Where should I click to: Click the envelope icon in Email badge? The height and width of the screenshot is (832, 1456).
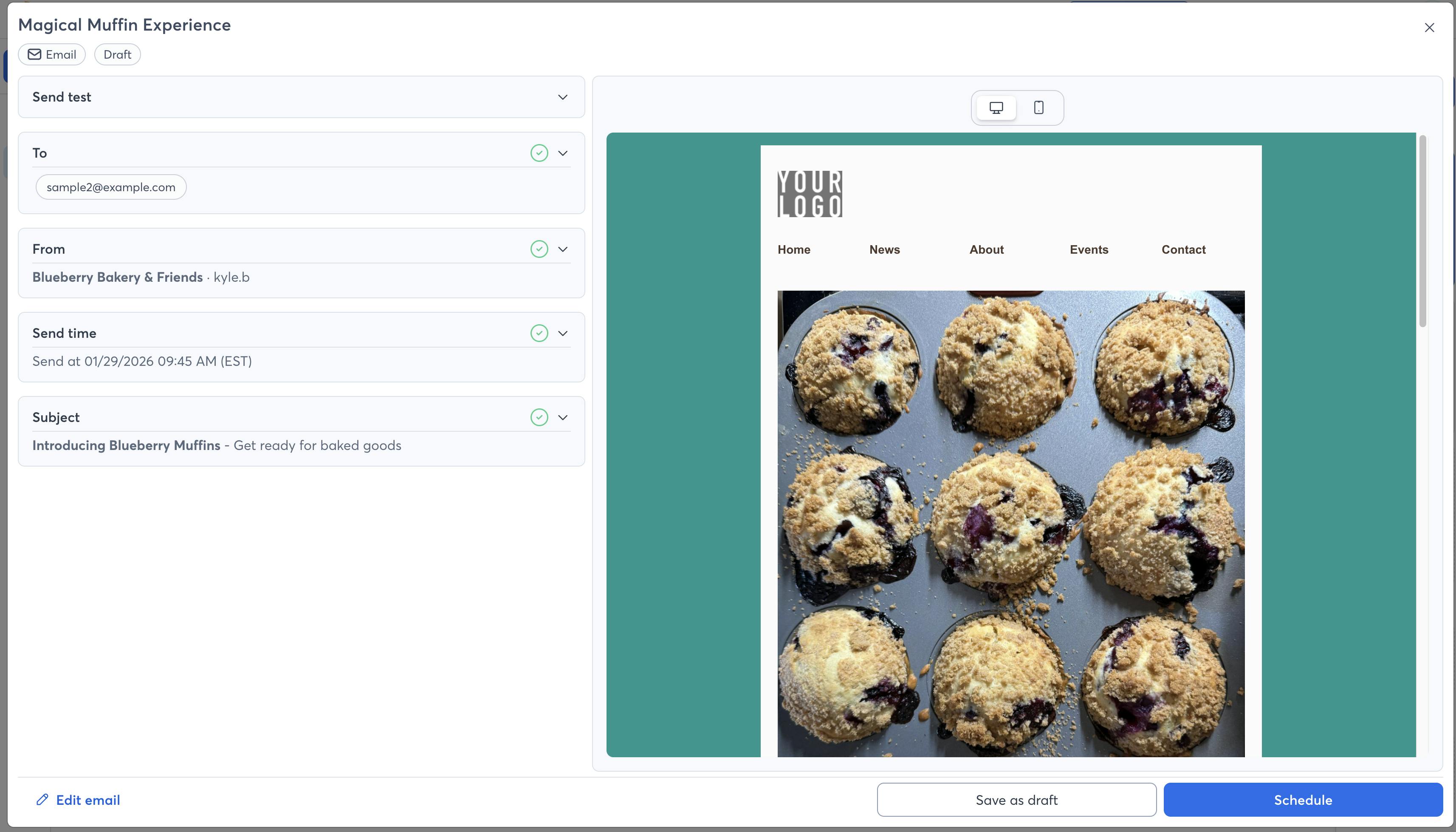[x=35, y=54]
